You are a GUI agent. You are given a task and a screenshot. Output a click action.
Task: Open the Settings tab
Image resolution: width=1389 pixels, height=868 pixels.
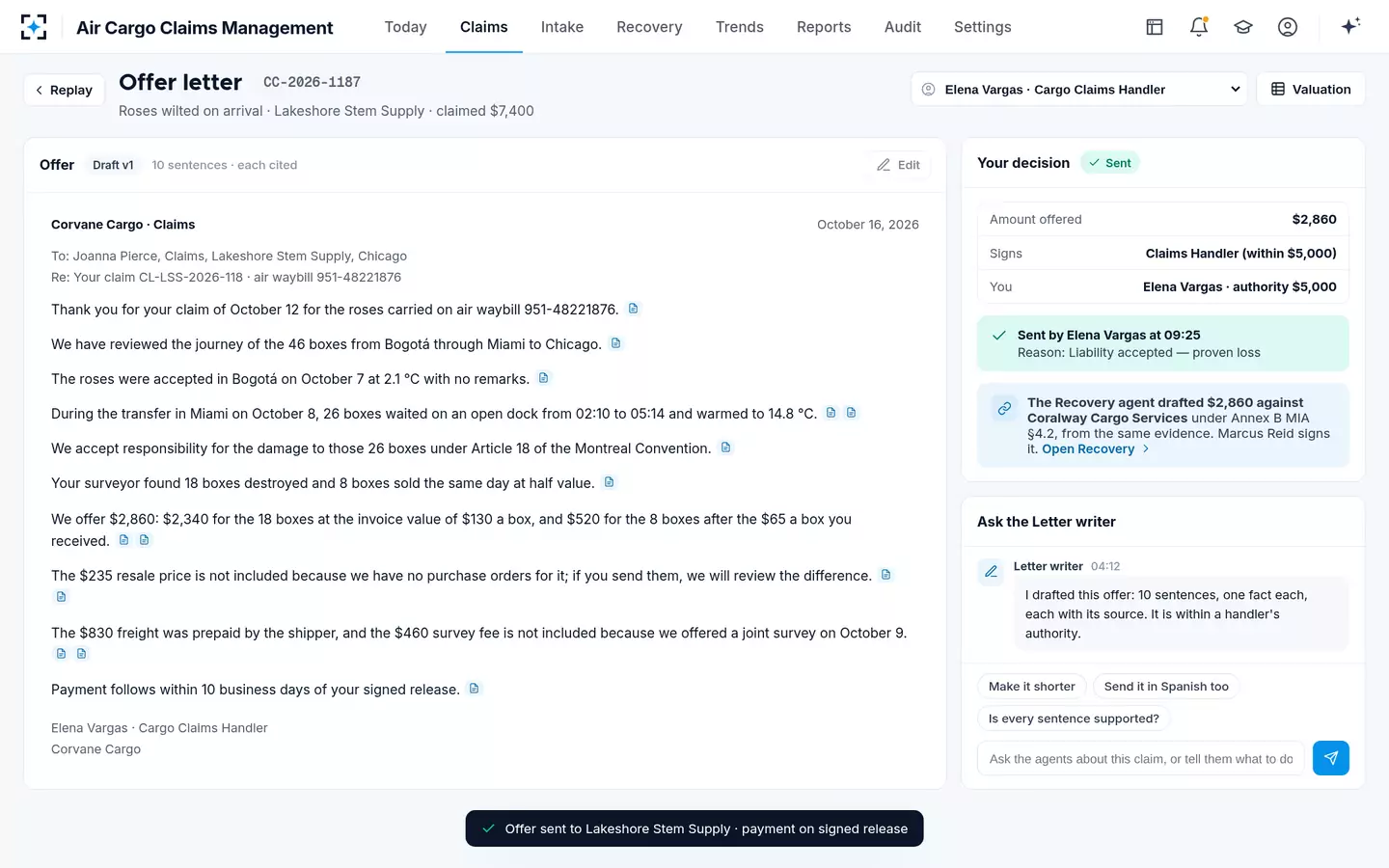pyautogui.click(x=983, y=27)
